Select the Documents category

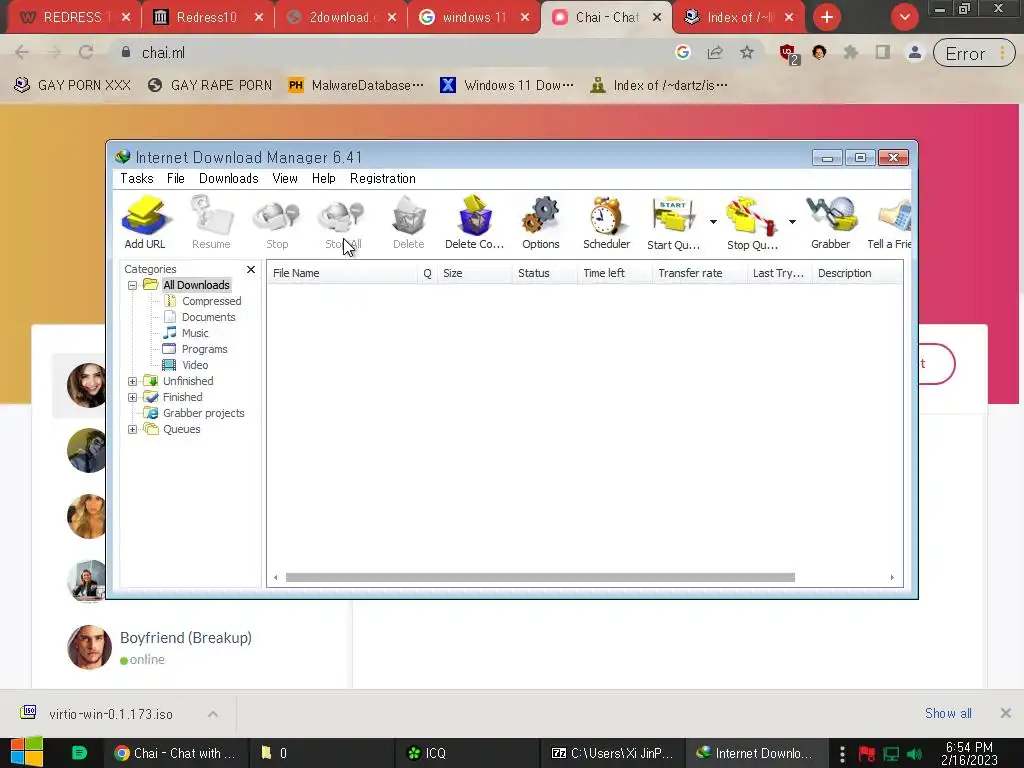208,317
